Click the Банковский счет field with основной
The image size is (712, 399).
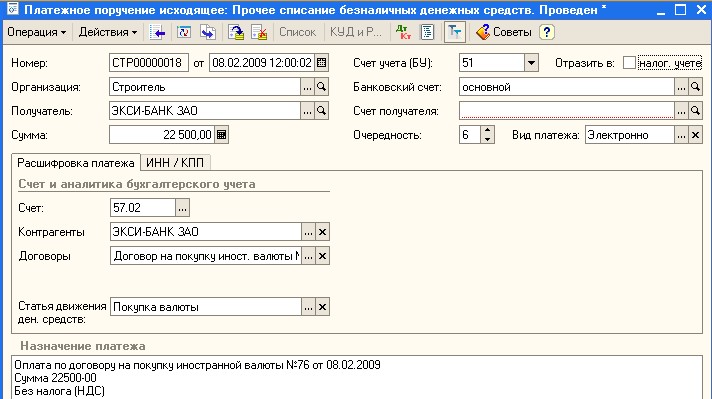(567, 87)
